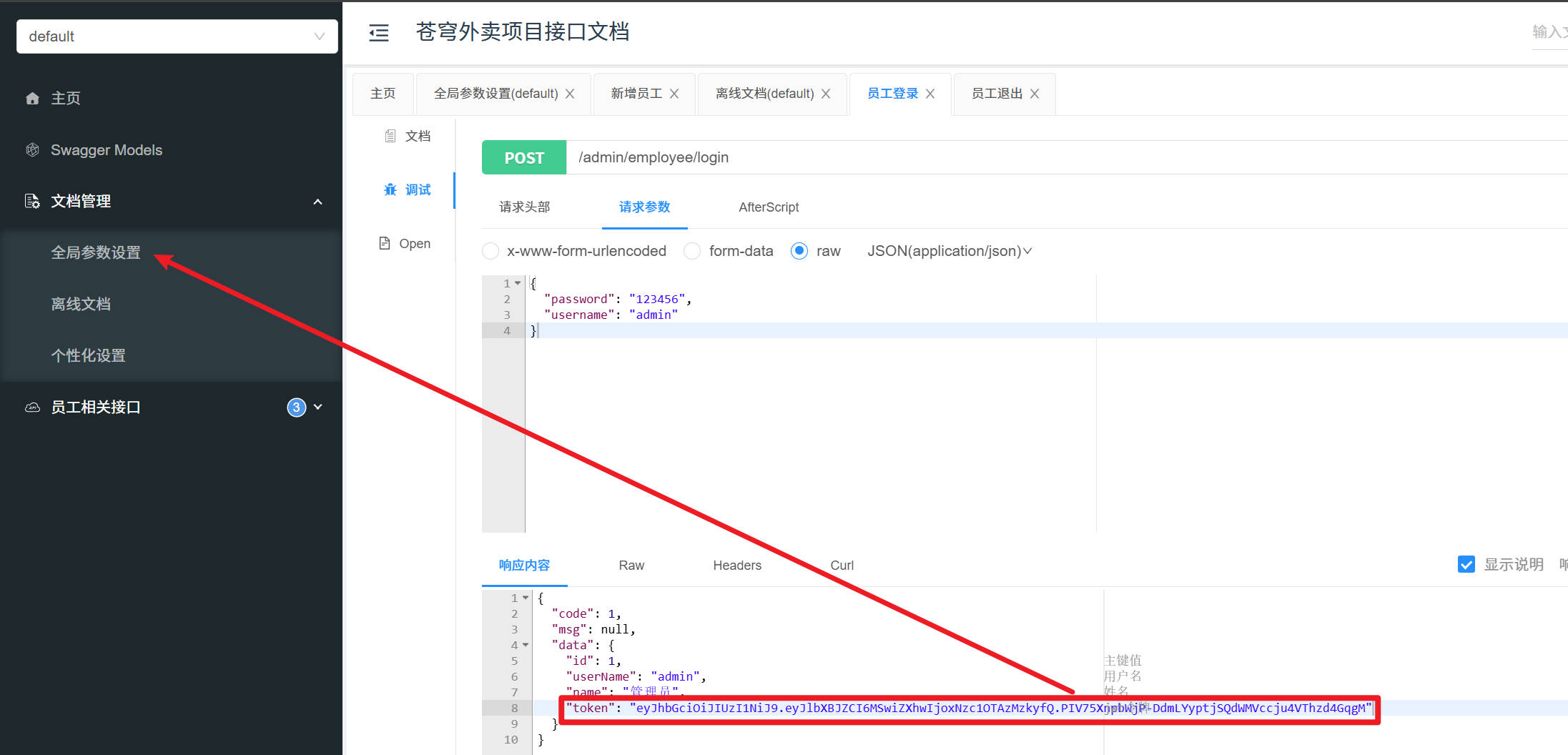1568x755 pixels.
Task: Close the 离线文档(default) tab
Action: click(x=826, y=94)
